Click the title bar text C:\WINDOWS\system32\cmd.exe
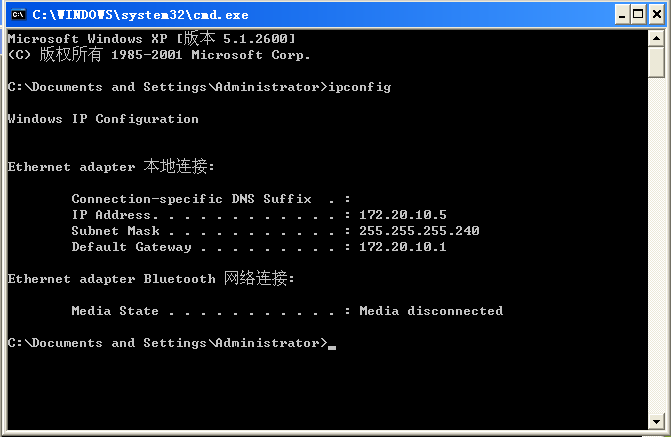The width and height of the screenshot is (671, 437). pos(140,15)
